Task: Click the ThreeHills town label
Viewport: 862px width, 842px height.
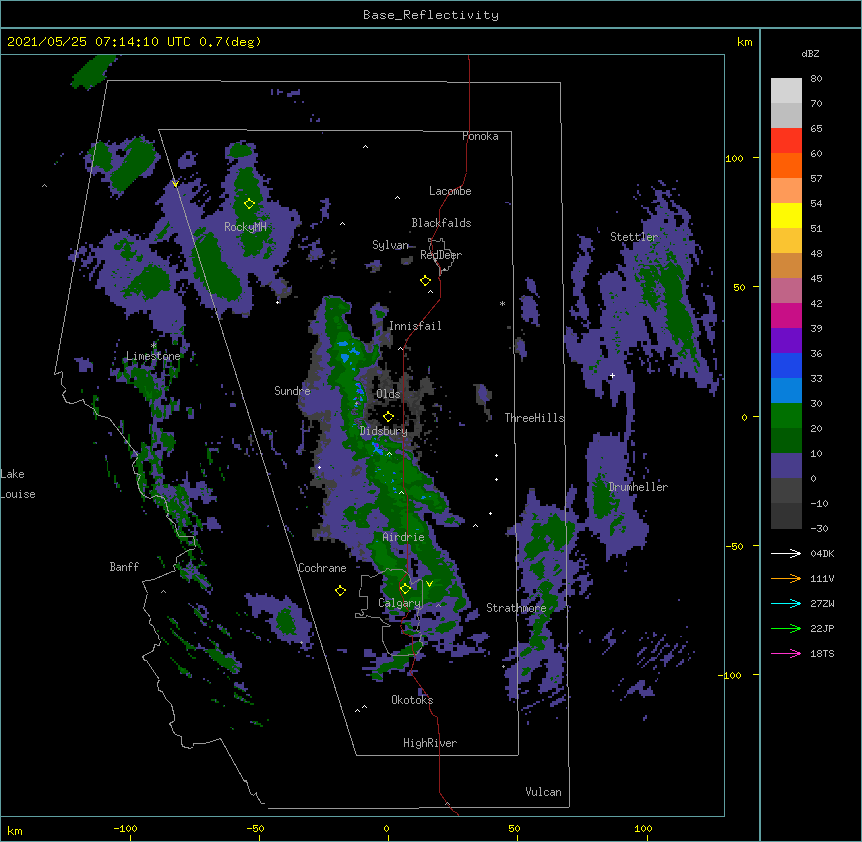Action: point(535,418)
